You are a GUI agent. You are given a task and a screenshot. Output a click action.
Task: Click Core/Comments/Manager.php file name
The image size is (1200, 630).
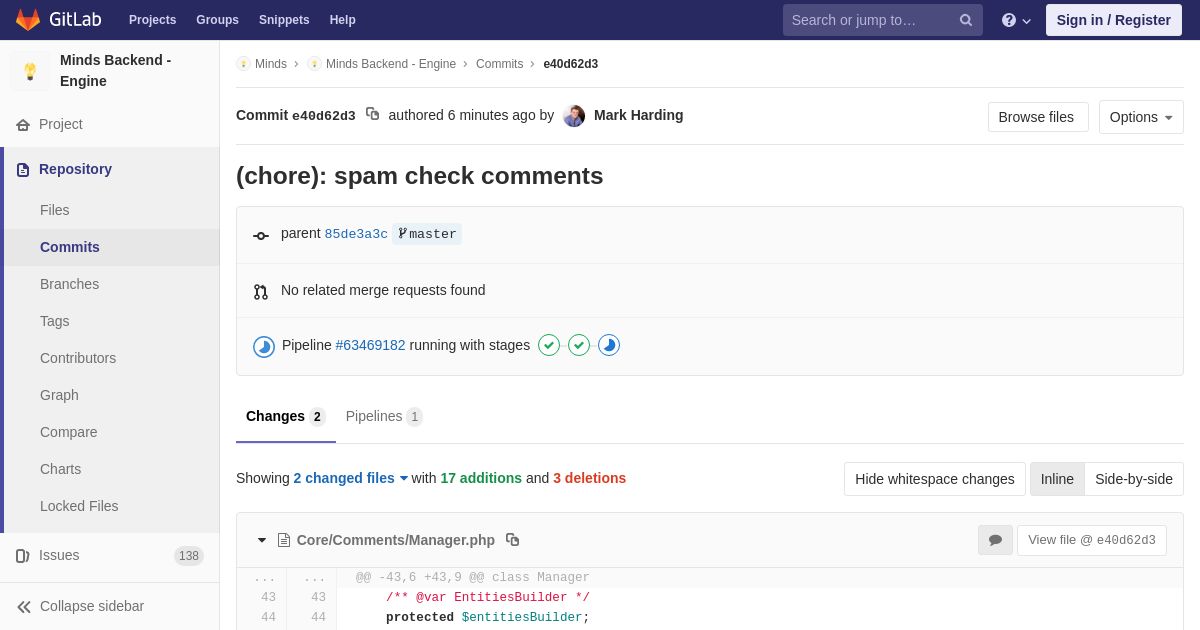coord(396,540)
